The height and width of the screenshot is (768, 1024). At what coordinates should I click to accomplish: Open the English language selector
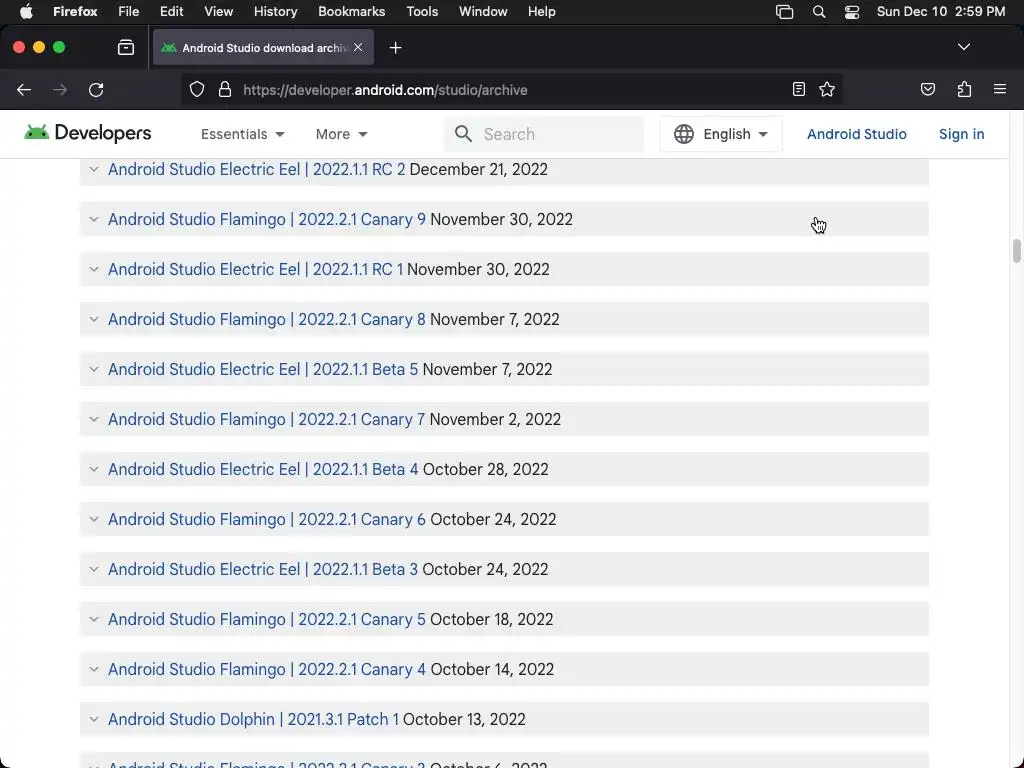[721, 134]
